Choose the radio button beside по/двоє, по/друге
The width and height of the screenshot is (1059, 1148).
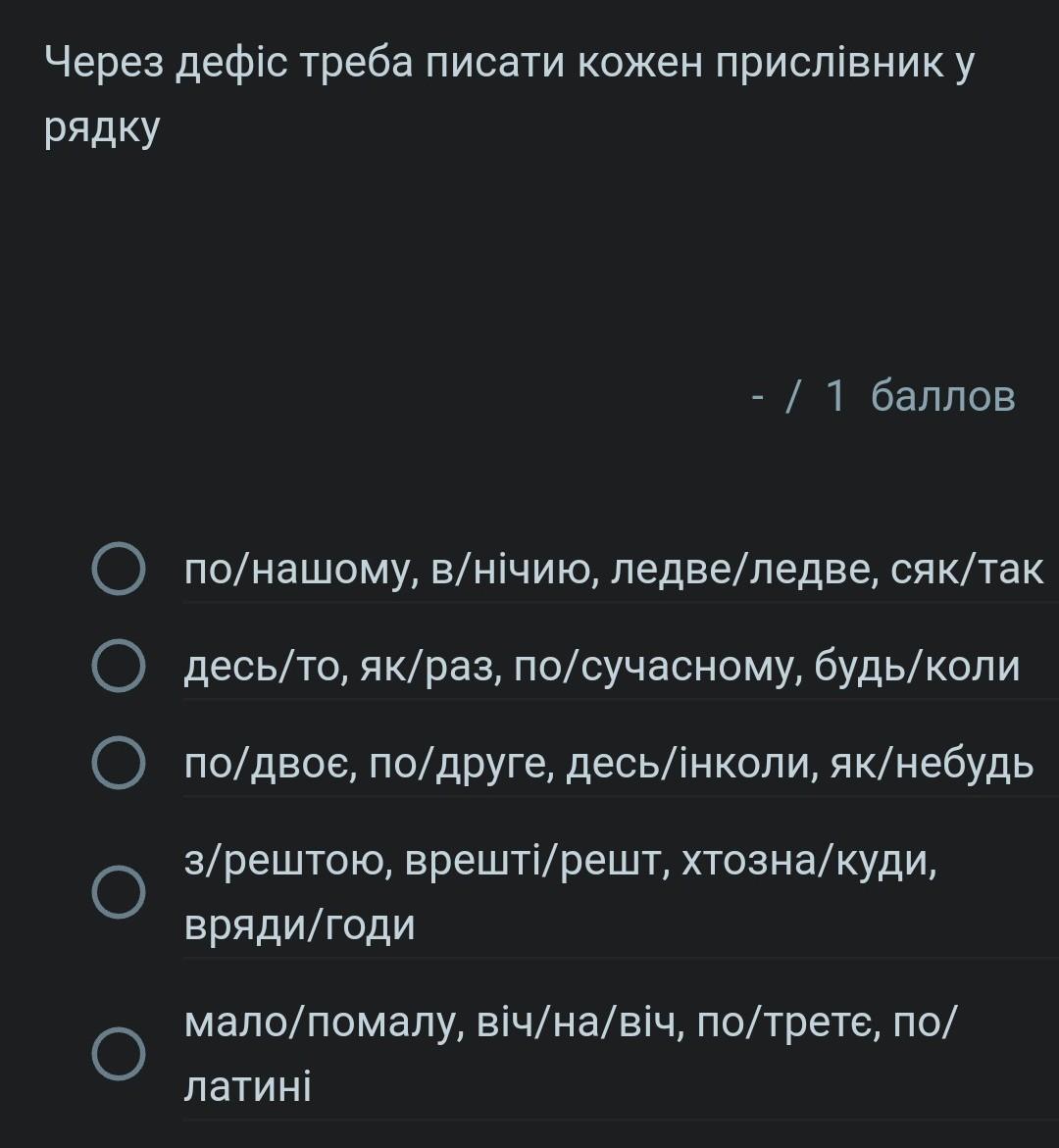[118, 763]
